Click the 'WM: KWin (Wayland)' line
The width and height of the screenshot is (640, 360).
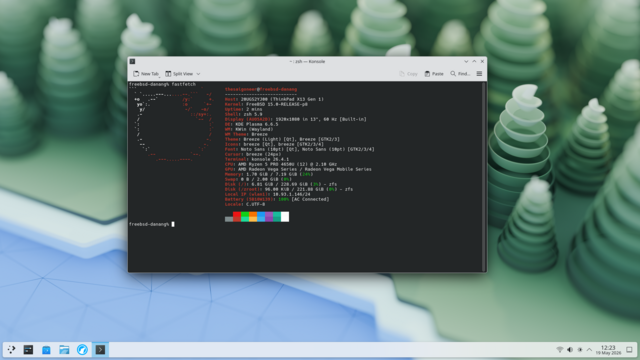pos(249,129)
